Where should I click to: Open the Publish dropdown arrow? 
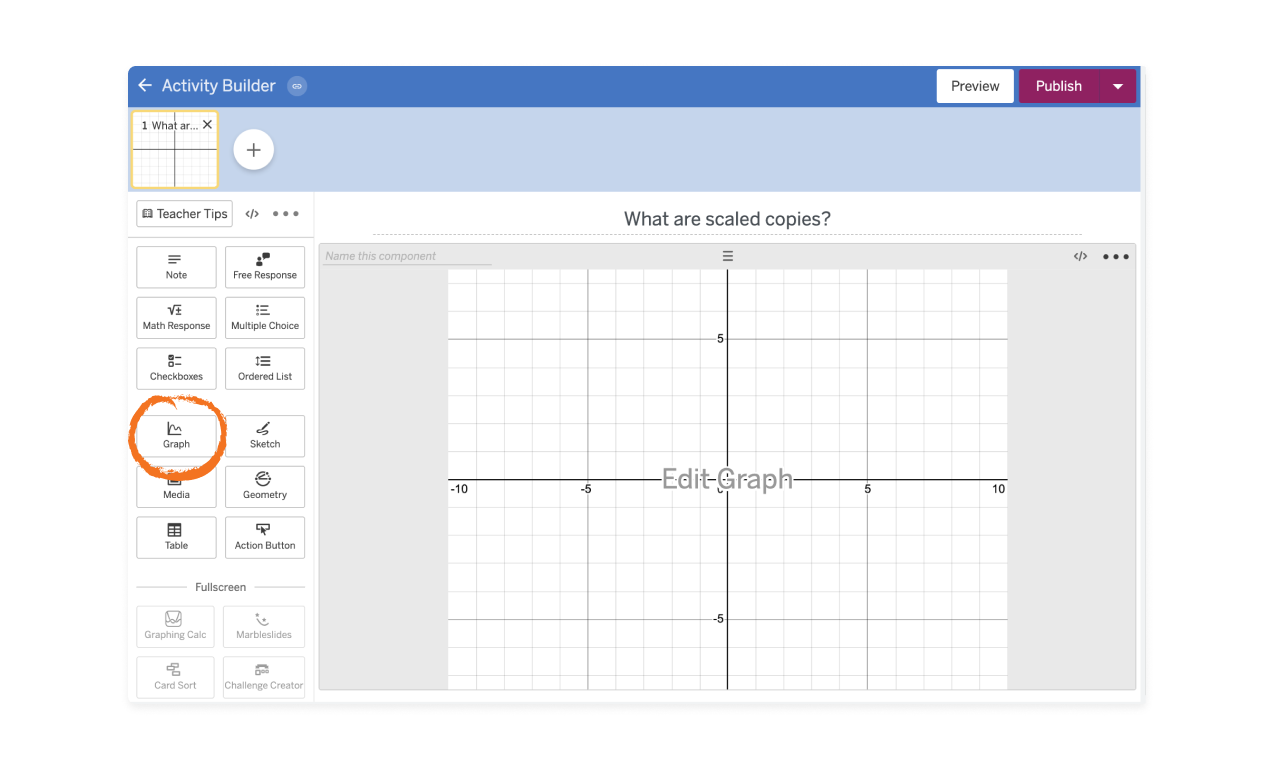[x=1118, y=86]
